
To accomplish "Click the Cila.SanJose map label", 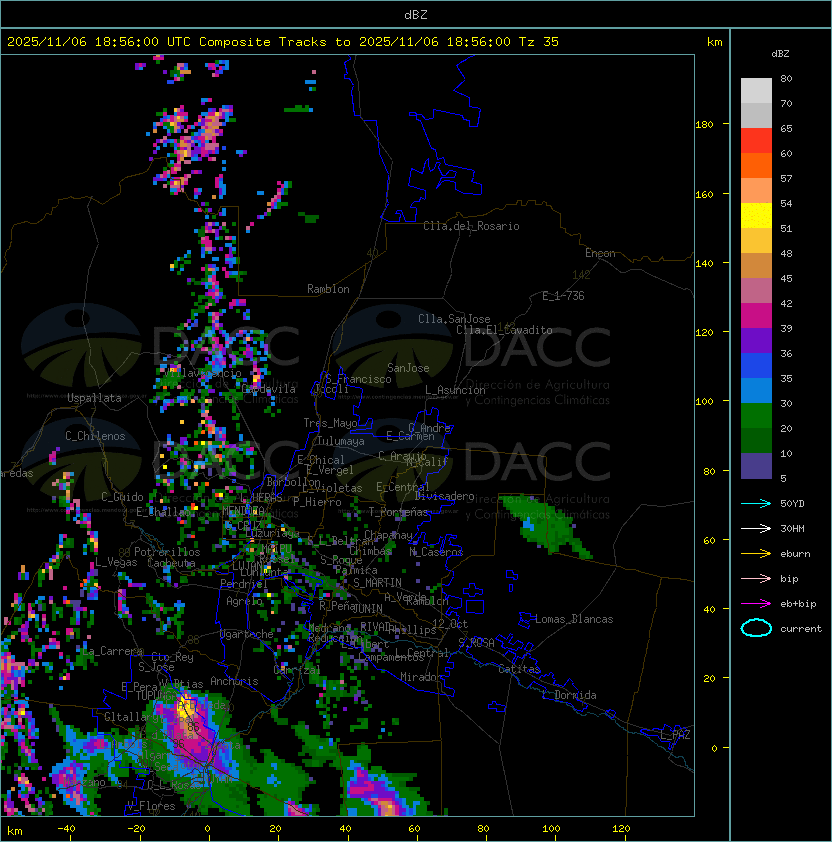I will pos(454,319).
